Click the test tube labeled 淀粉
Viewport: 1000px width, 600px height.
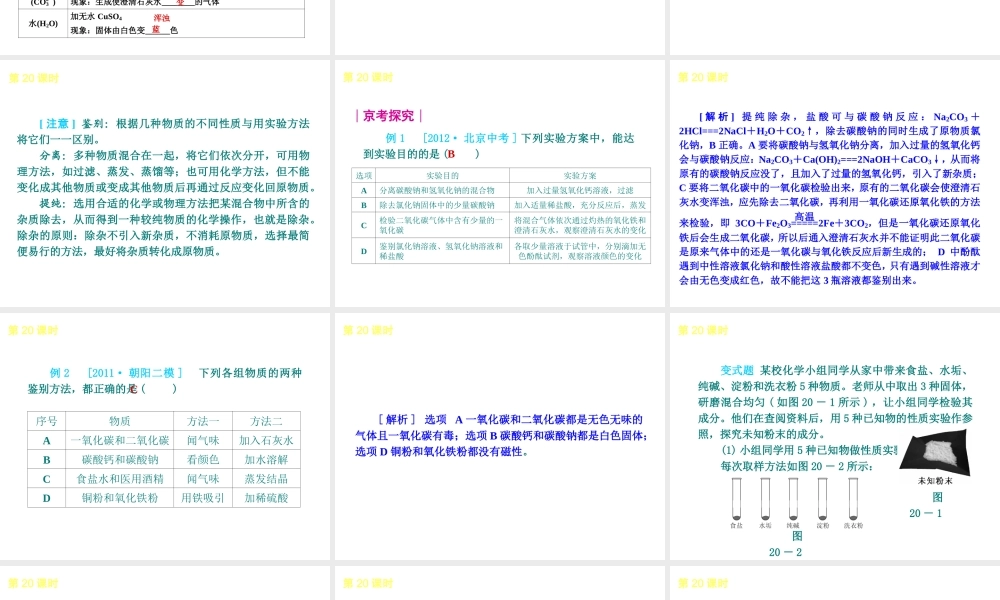pos(823,499)
